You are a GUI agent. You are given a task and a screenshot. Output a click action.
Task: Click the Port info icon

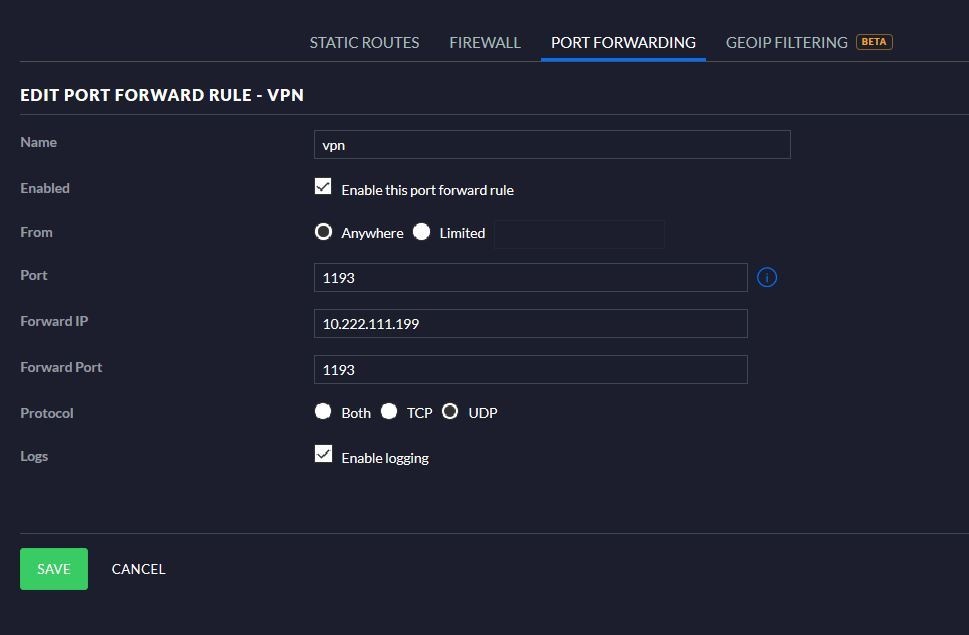[x=767, y=277]
